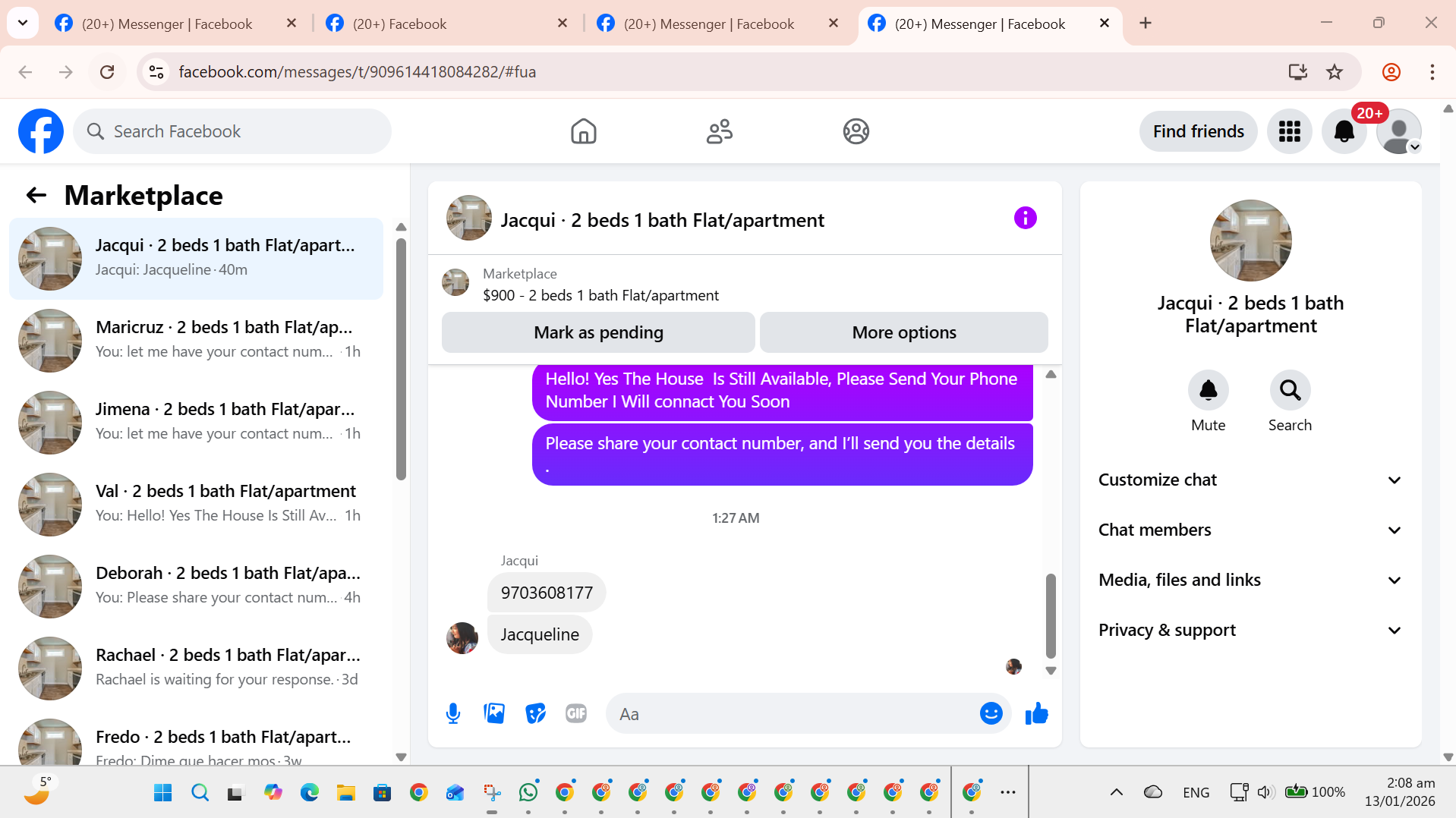Open Windows Start button

point(162,792)
